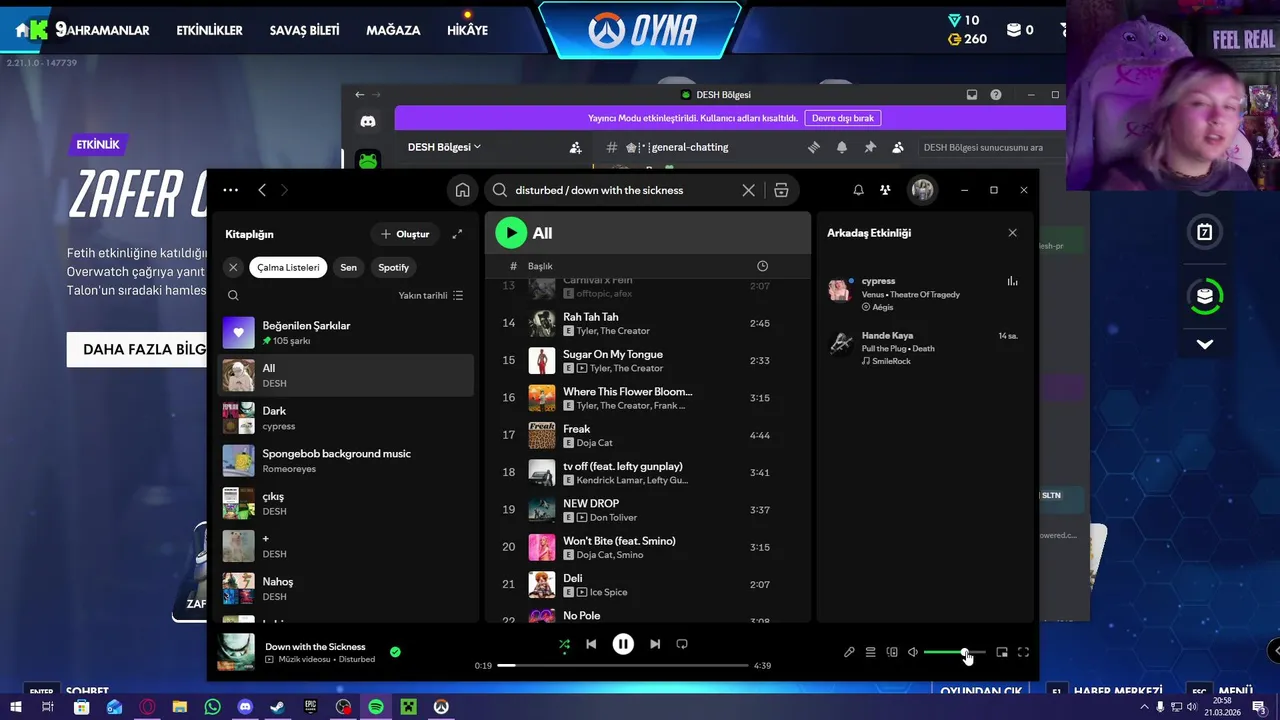Select the track Rah Tah Tah

click(x=647, y=323)
